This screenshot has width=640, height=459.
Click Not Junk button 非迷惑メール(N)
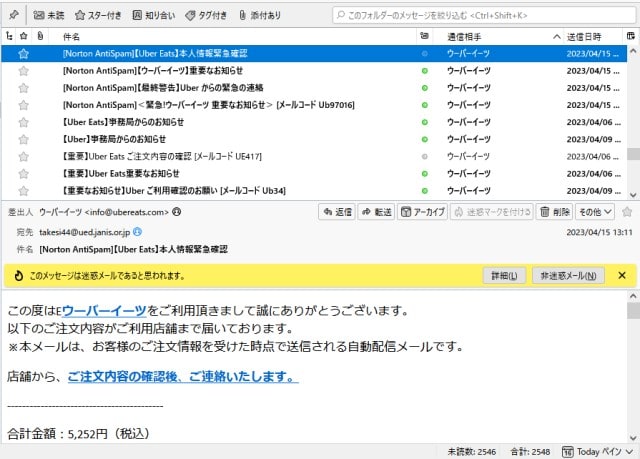coord(568,276)
